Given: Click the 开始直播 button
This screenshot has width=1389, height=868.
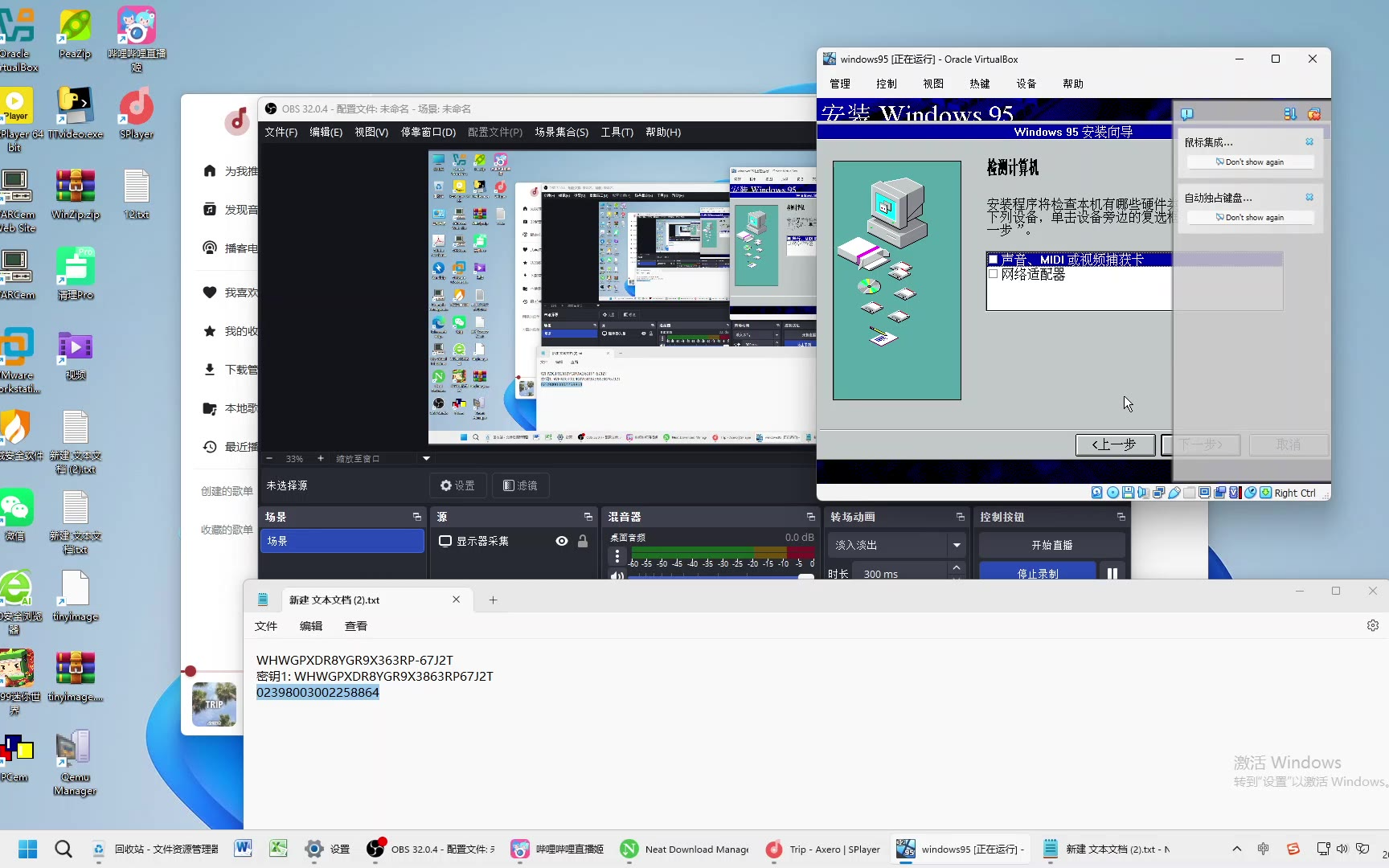Looking at the screenshot, I should 1051,545.
